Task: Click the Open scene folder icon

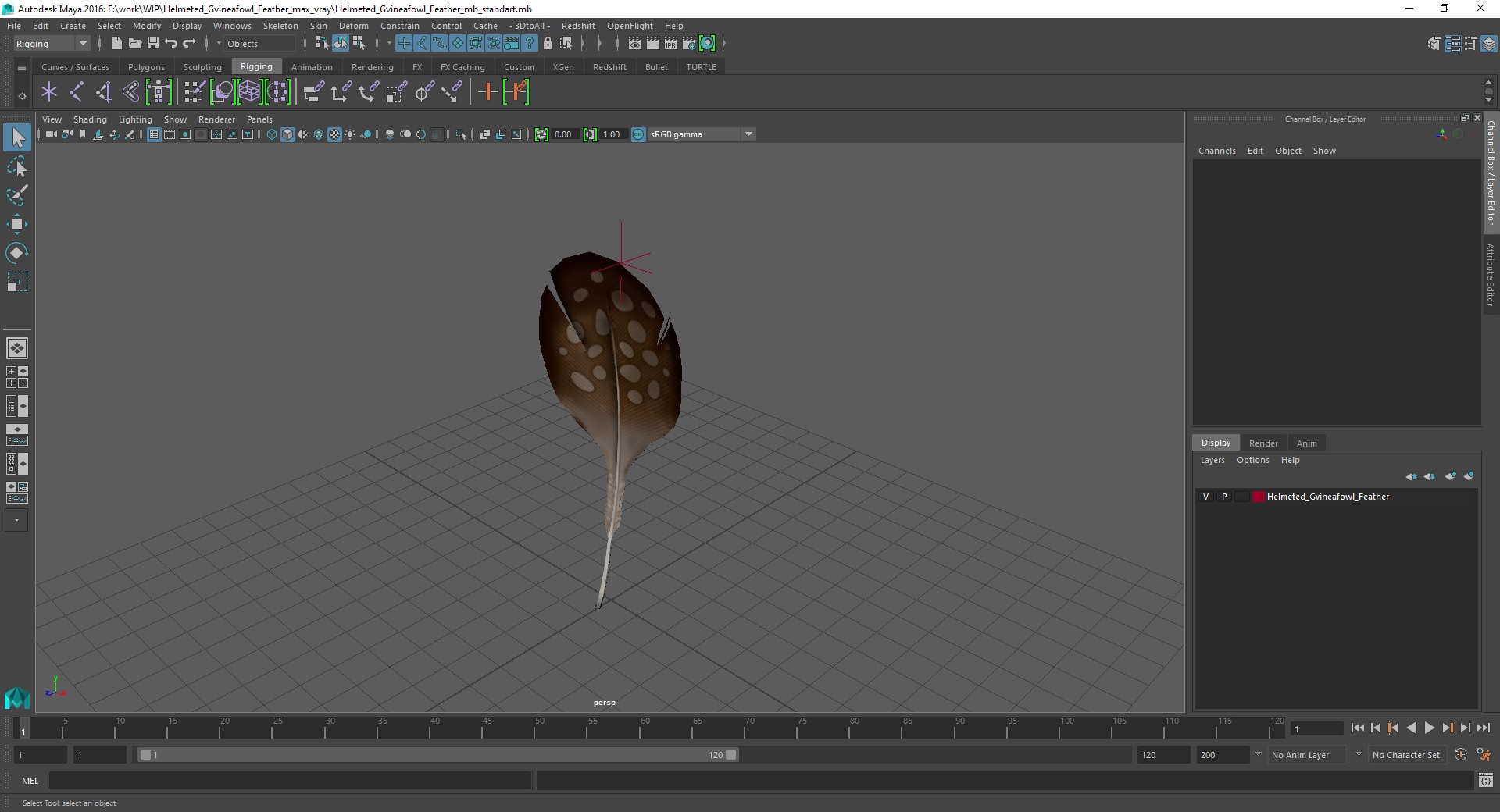Action: (134, 44)
